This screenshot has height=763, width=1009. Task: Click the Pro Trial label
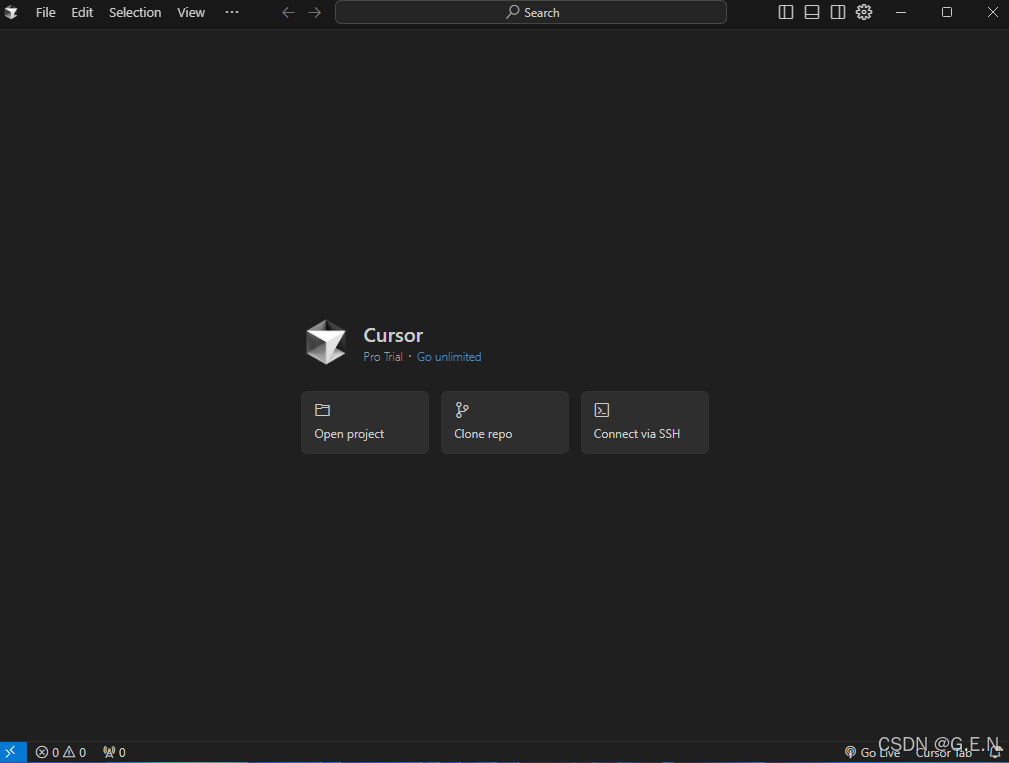[x=382, y=357]
